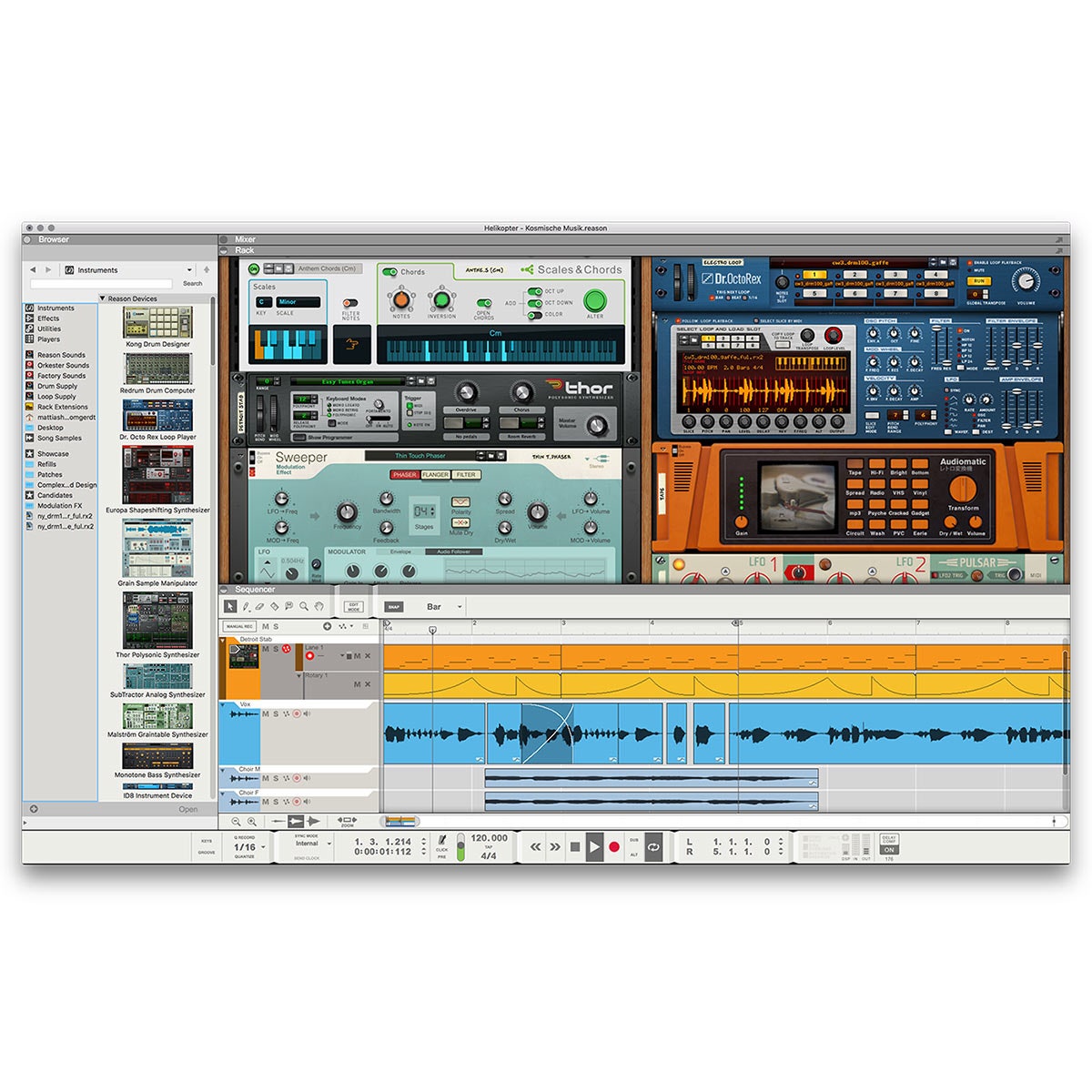The height and width of the screenshot is (1092, 1092).
Task: Select the Pencil tool in Sequencer
Action: pyautogui.click(x=246, y=606)
